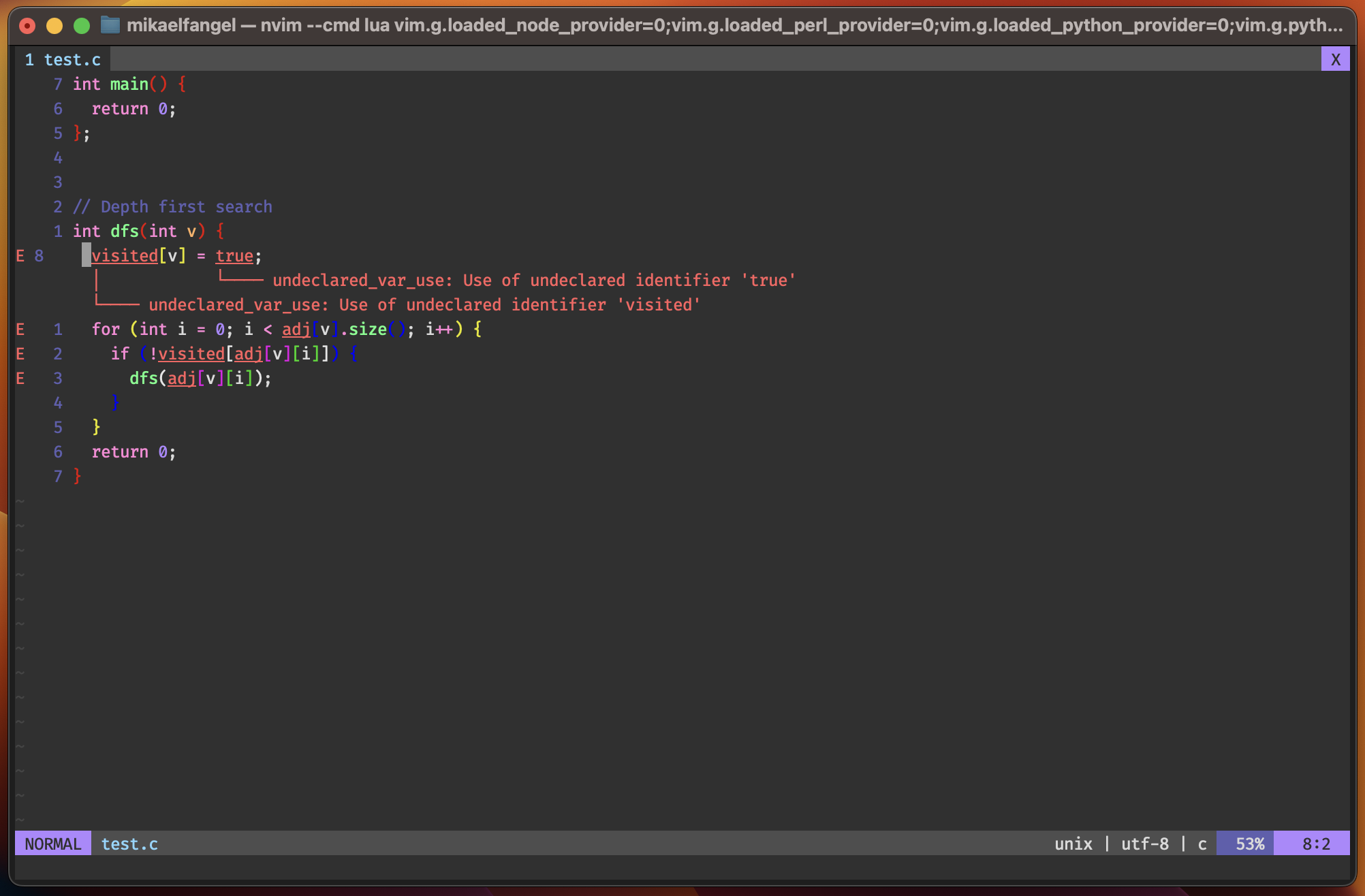This screenshot has height=896, width=1365.
Task: Click the E error sign beside the for loop
Action: (x=20, y=329)
